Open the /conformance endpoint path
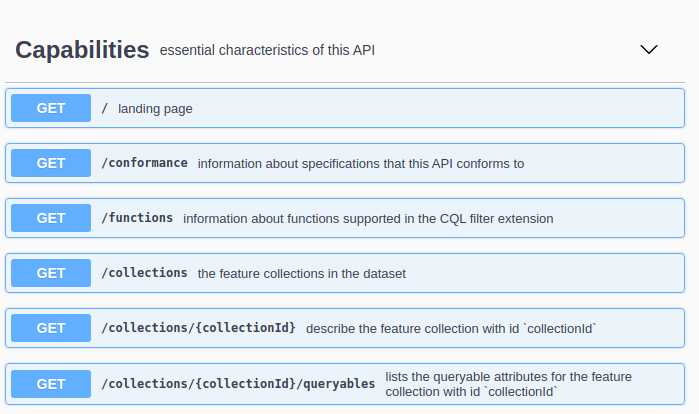Image resolution: width=699 pixels, height=414 pixels. pyautogui.click(x=144, y=163)
